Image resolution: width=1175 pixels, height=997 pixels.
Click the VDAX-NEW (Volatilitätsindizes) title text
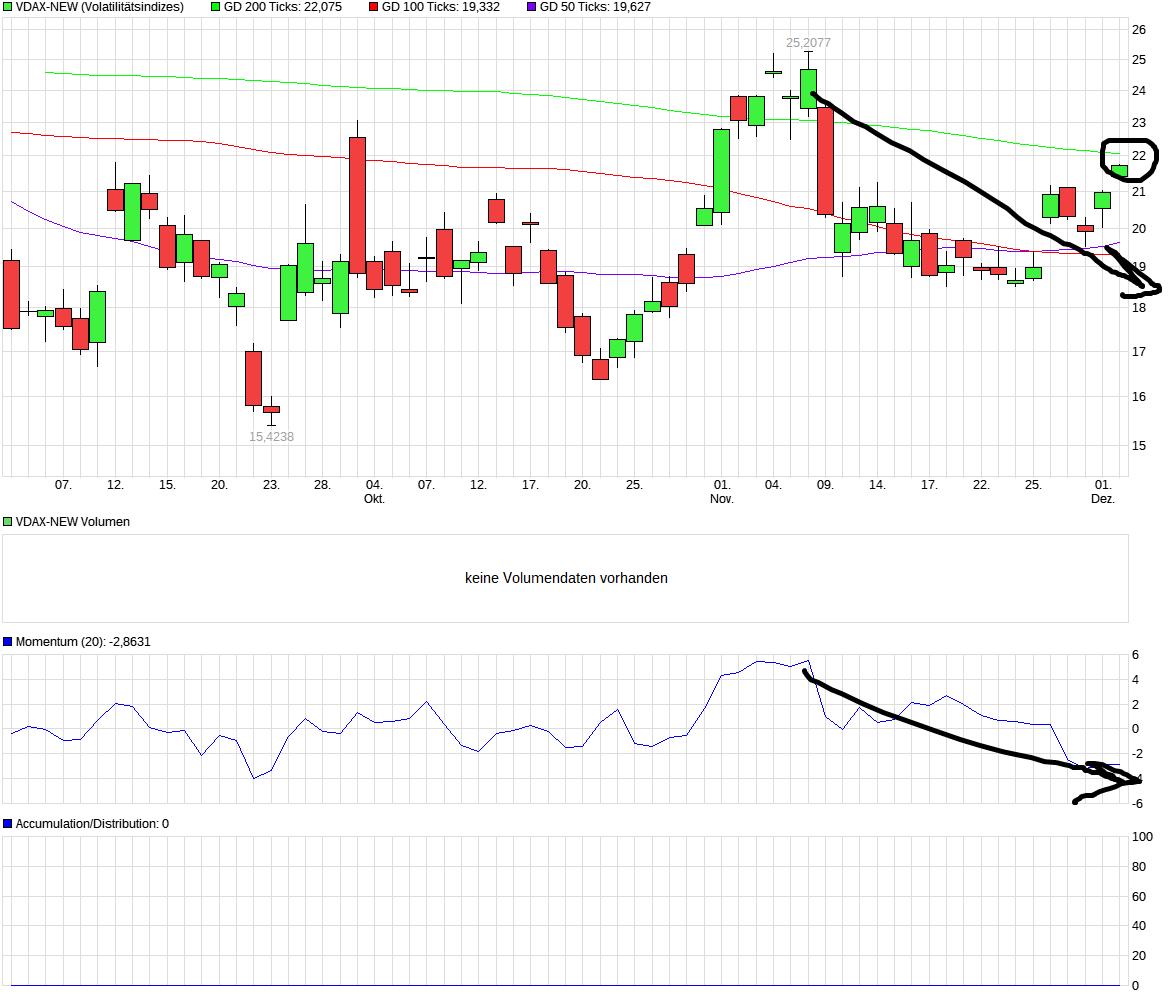pyautogui.click(x=100, y=7)
